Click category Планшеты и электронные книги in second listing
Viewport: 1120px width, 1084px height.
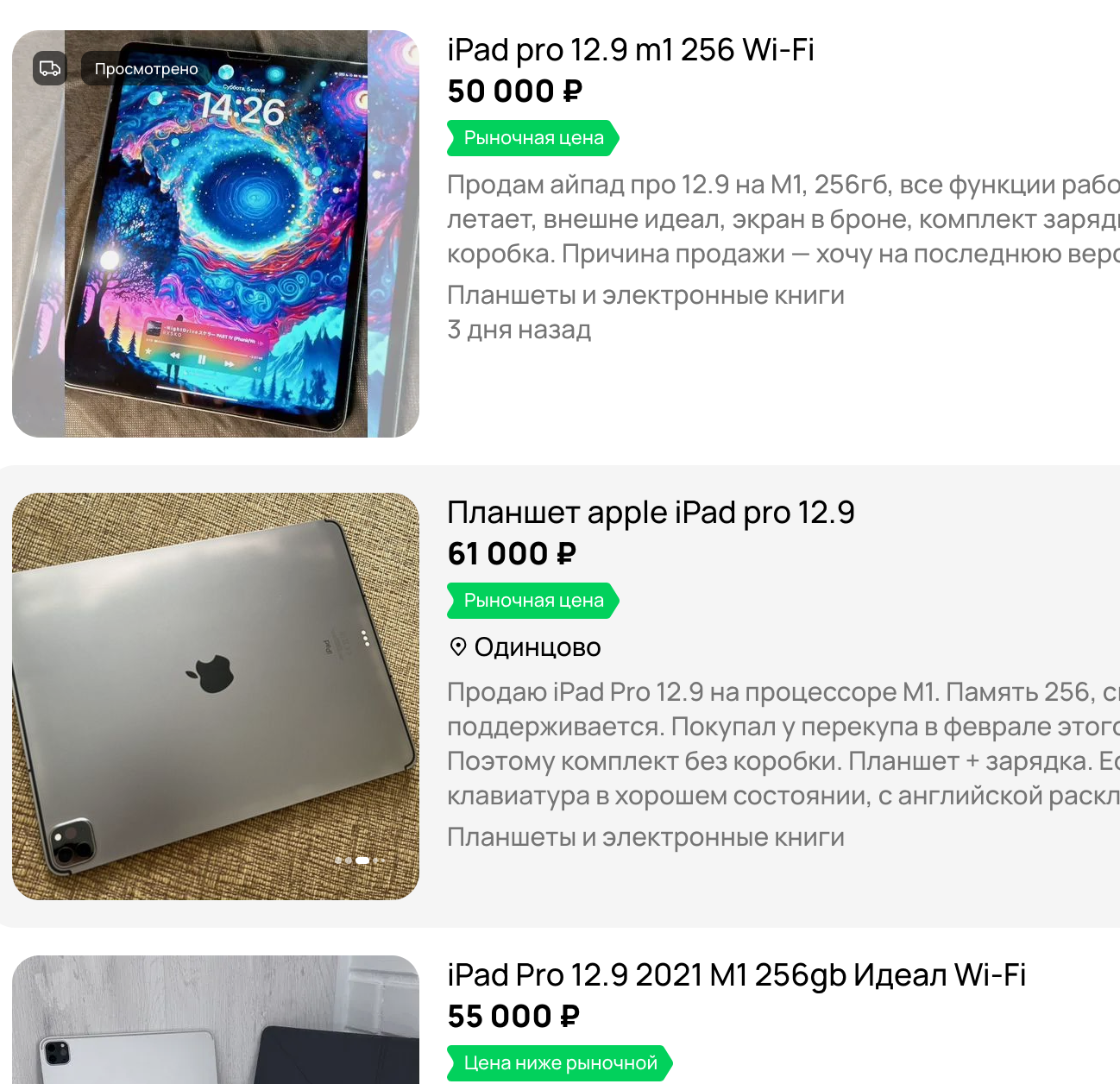point(645,837)
